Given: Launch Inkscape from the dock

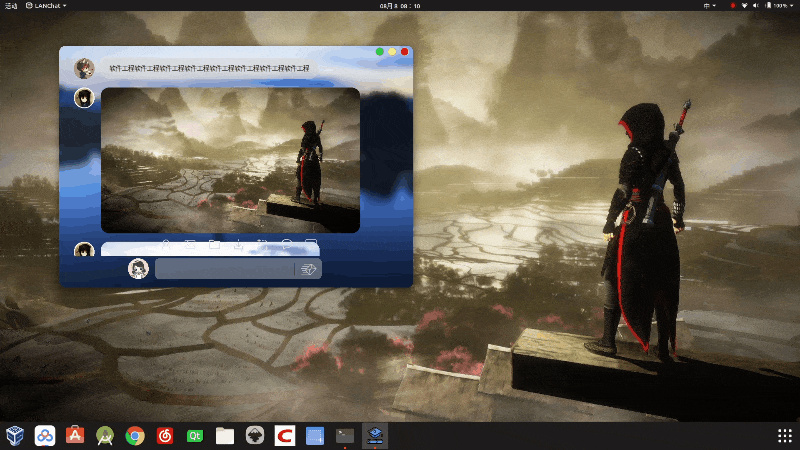Looking at the screenshot, I should pos(255,436).
